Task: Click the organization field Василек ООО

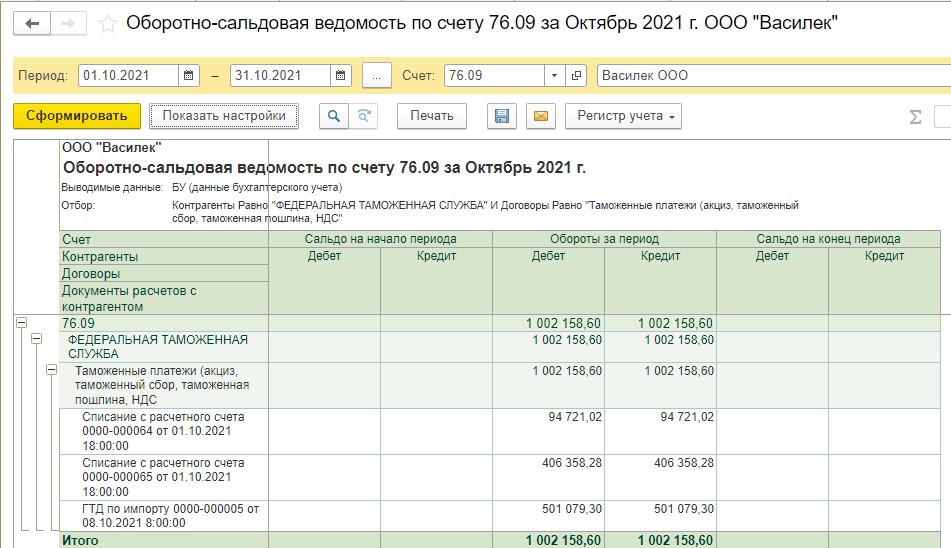Action: tap(774, 76)
